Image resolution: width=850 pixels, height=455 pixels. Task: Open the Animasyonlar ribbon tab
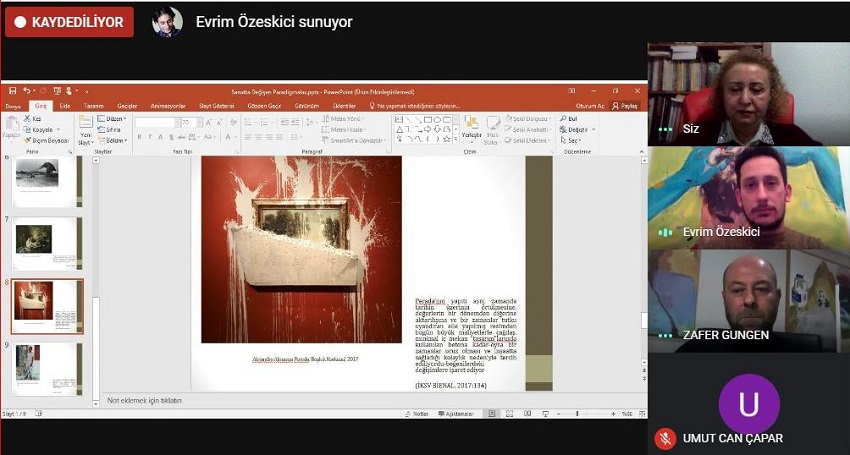(x=168, y=105)
